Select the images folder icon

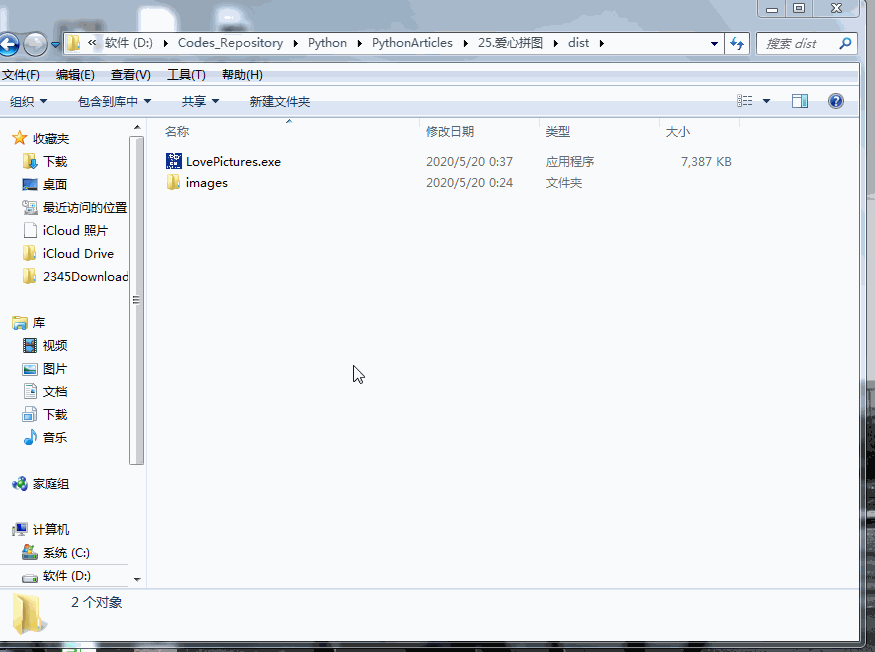(173, 183)
